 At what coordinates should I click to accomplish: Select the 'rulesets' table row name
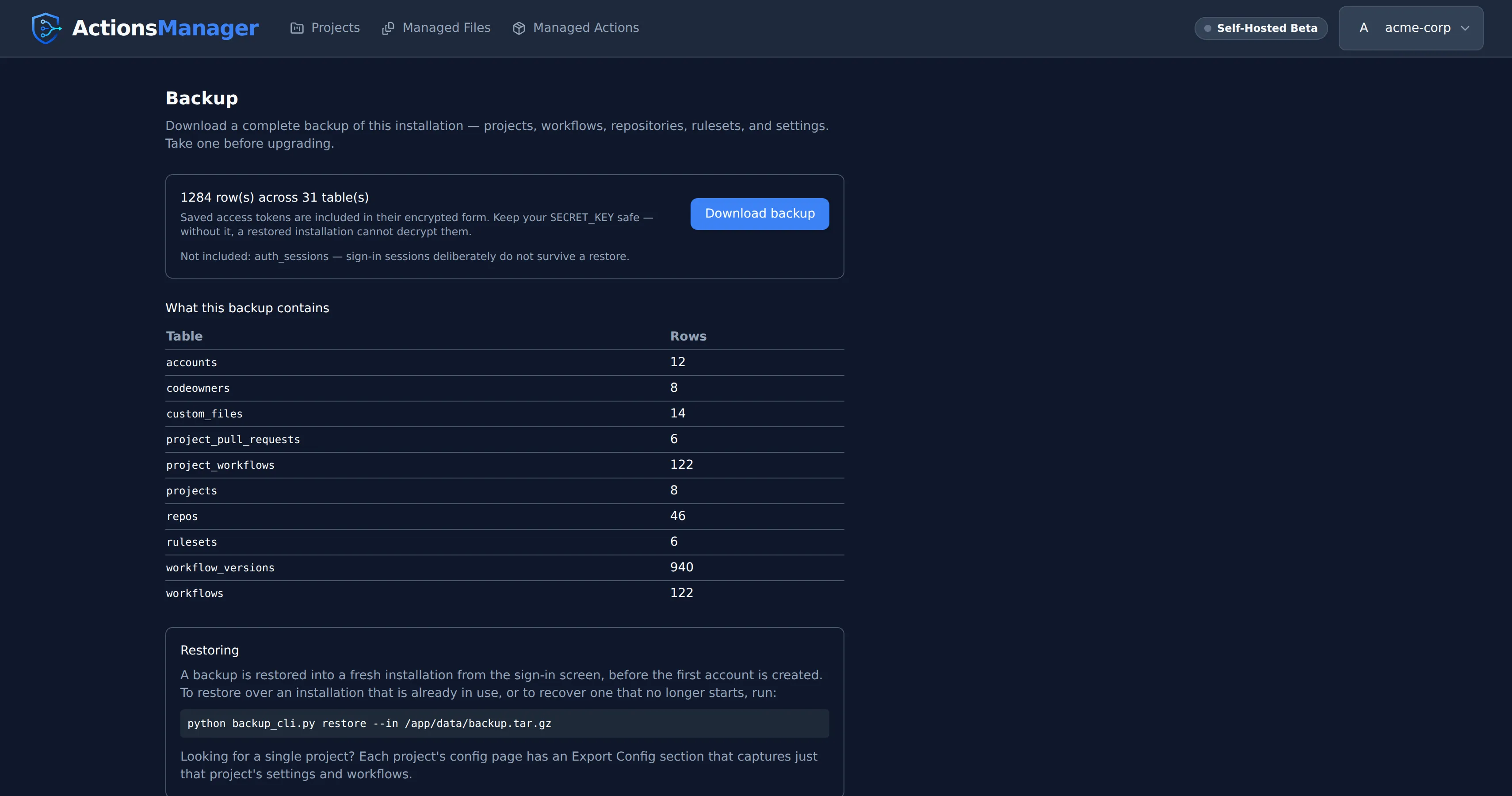(x=191, y=543)
